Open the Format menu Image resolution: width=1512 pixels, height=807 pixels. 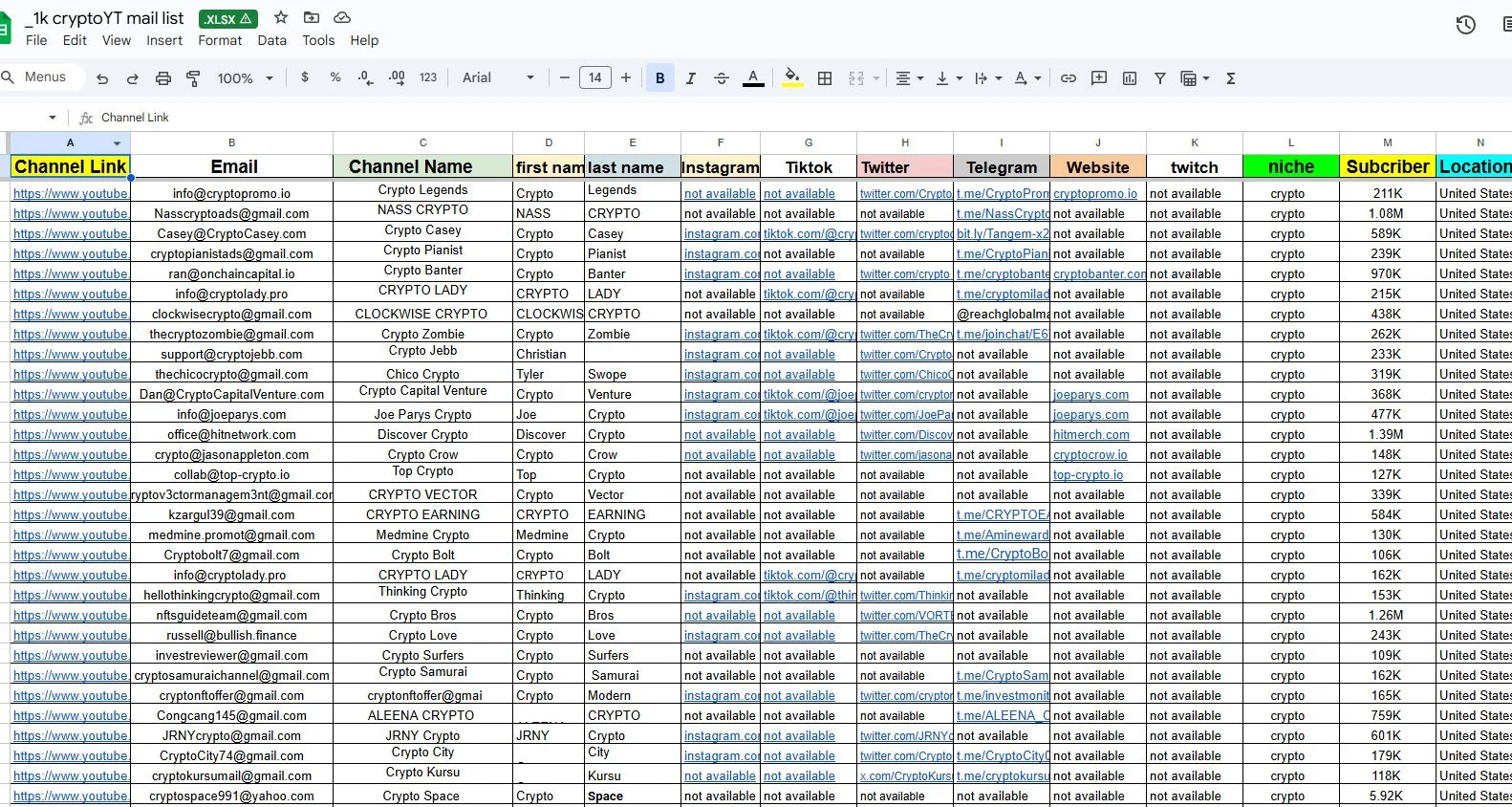pos(220,40)
